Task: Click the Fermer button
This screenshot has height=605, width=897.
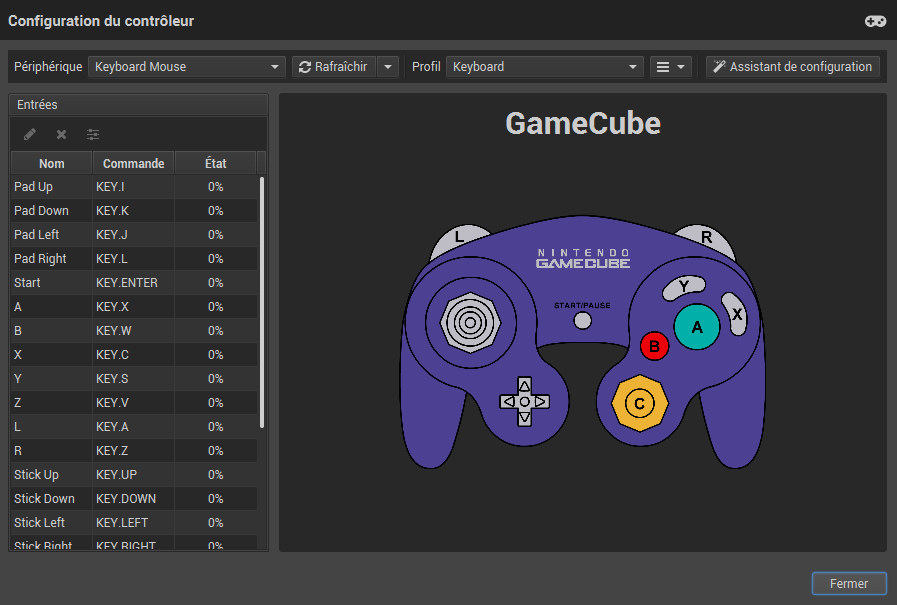Action: tap(849, 584)
